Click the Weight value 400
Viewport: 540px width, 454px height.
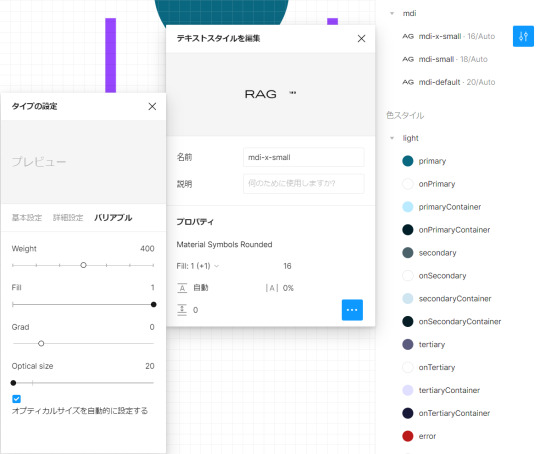tap(147, 249)
